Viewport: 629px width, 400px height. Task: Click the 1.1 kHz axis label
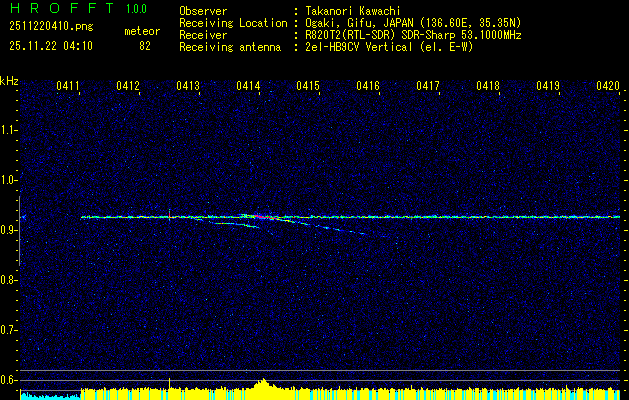point(8,130)
